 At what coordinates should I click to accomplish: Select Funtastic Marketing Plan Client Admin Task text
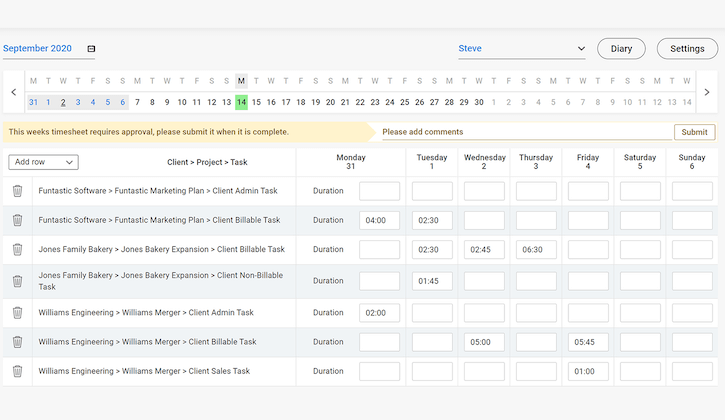(158, 191)
